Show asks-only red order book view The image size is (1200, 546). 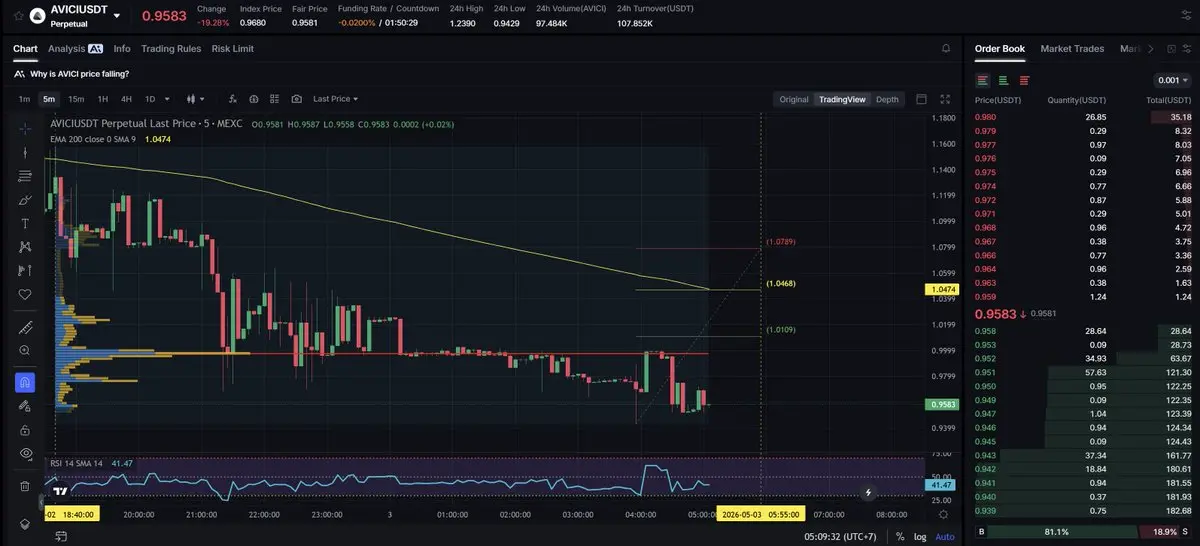tap(1024, 80)
